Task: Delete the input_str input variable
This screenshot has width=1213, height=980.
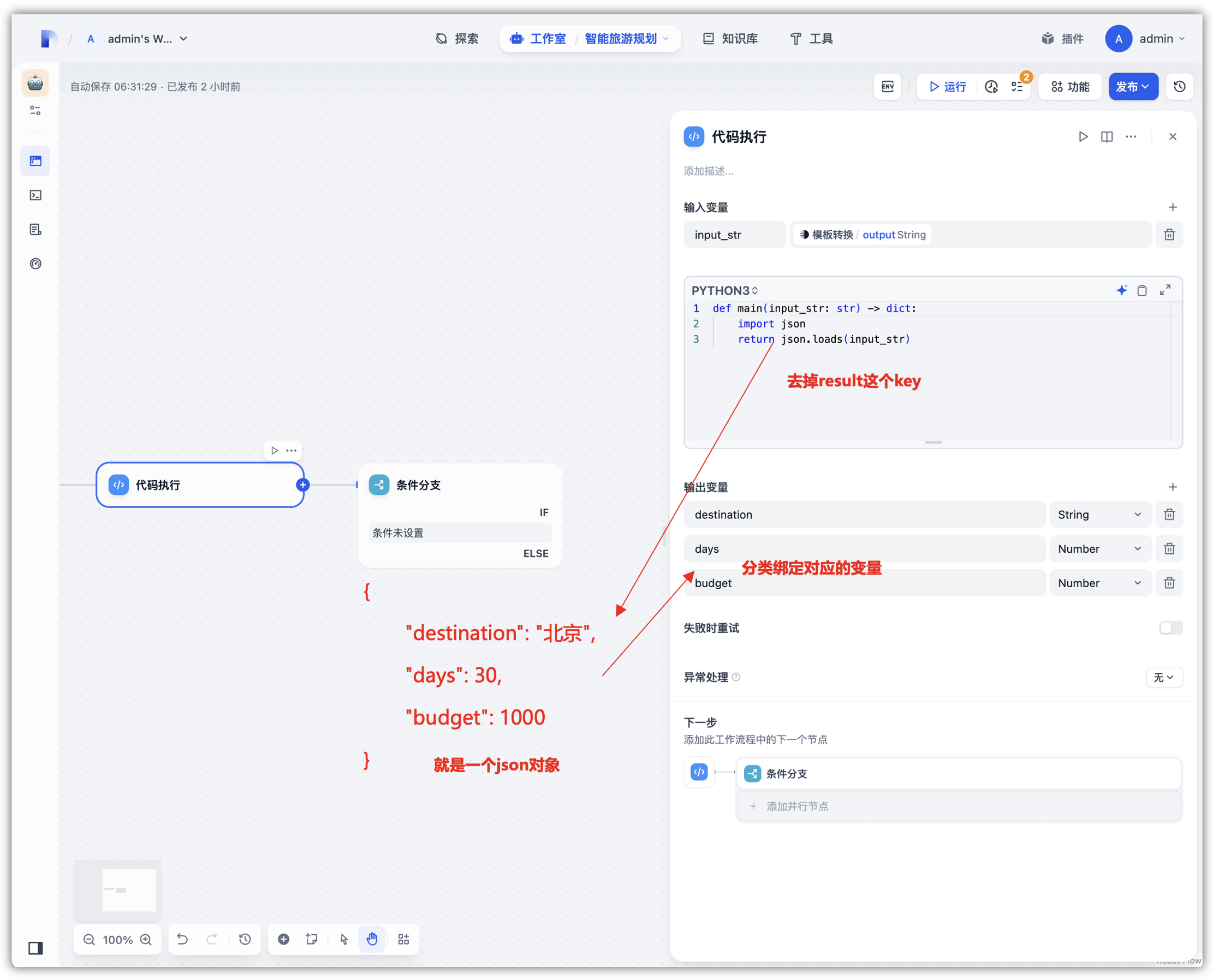Action: (x=1169, y=234)
